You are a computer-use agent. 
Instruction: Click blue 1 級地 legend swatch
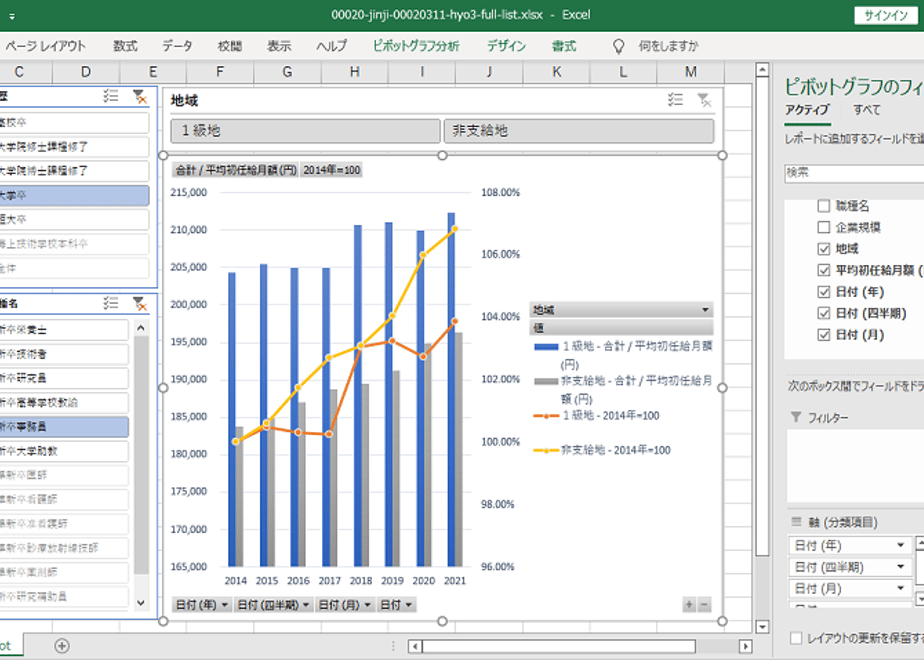[x=546, y=346]
